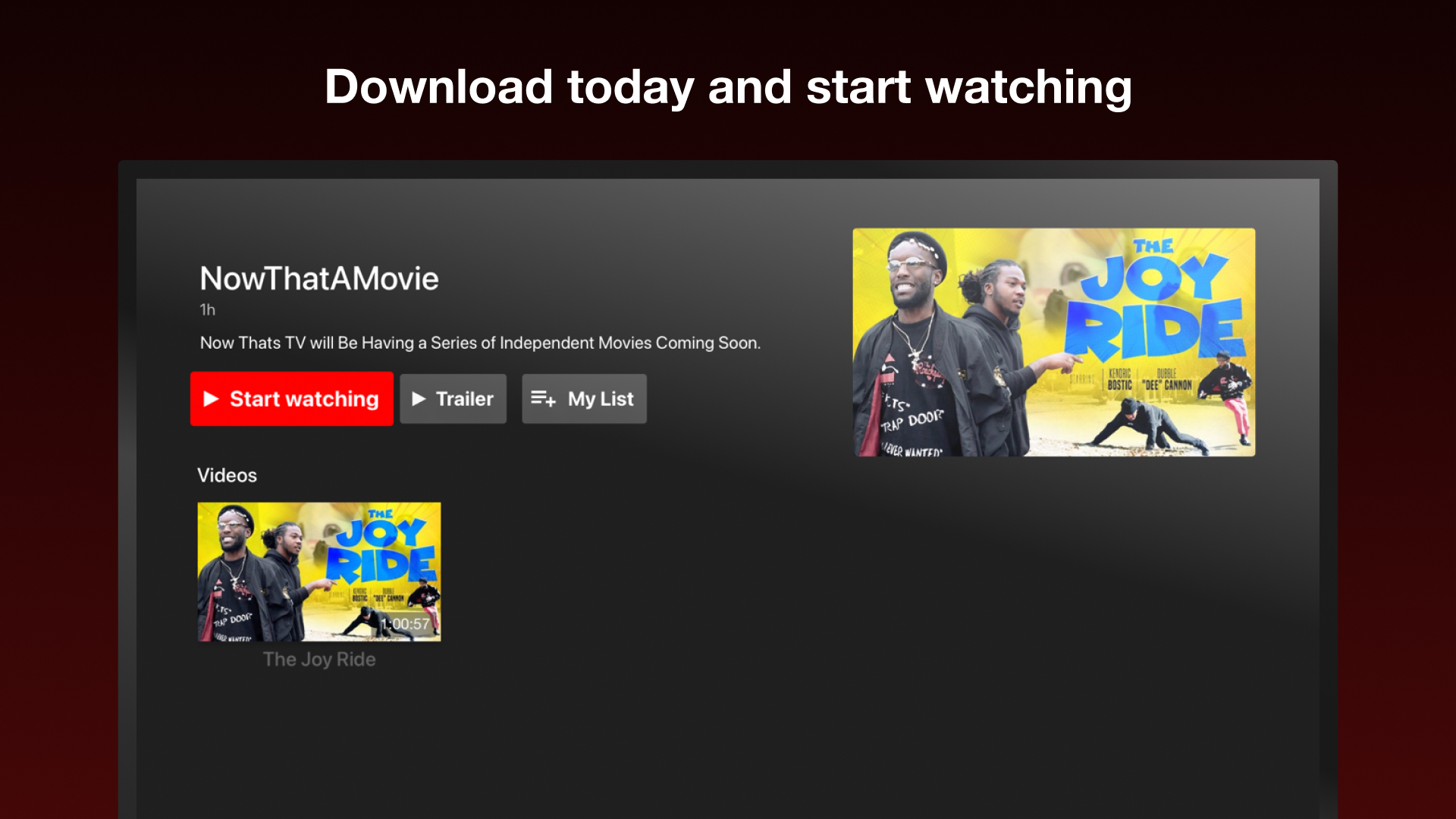Screen dimensions: 1456x819
Task: Click the 1:00:57 duration badge
Action: pyautogui.click(x=406, y=624)
